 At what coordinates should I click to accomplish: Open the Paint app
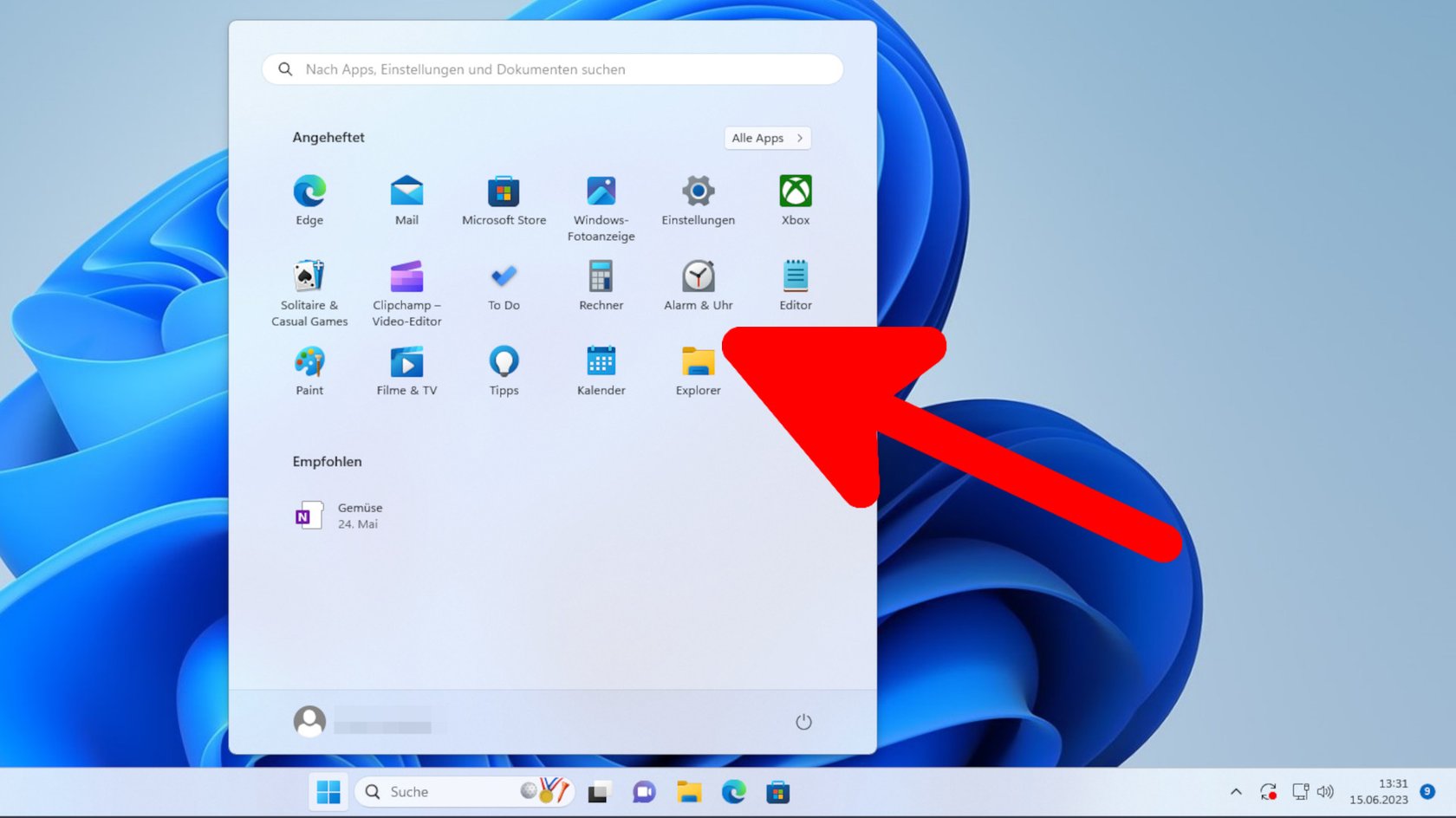coord(309,370)
